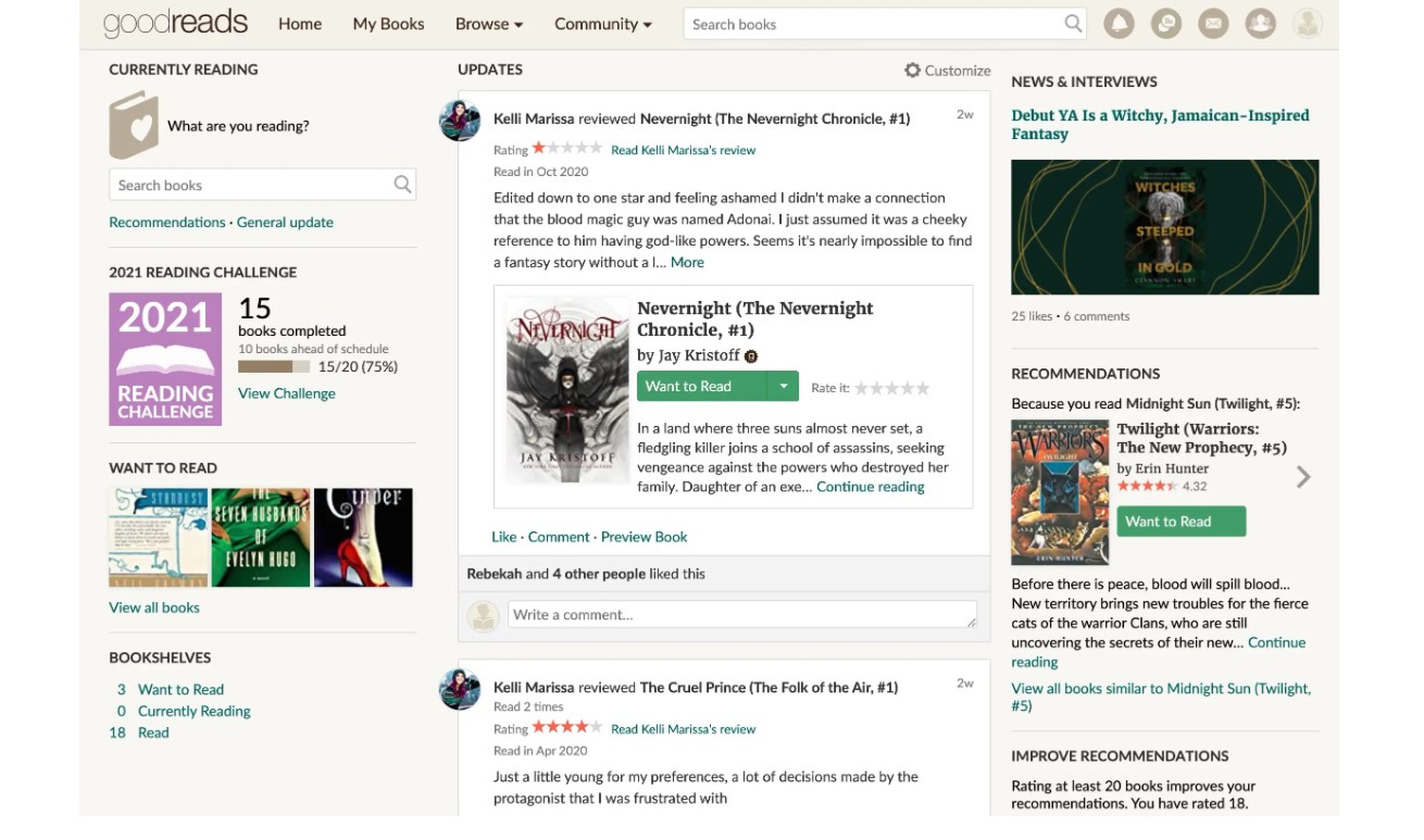Expand Nevernight description with Continue reading
1424x840 pixels.
pos(870,487)
